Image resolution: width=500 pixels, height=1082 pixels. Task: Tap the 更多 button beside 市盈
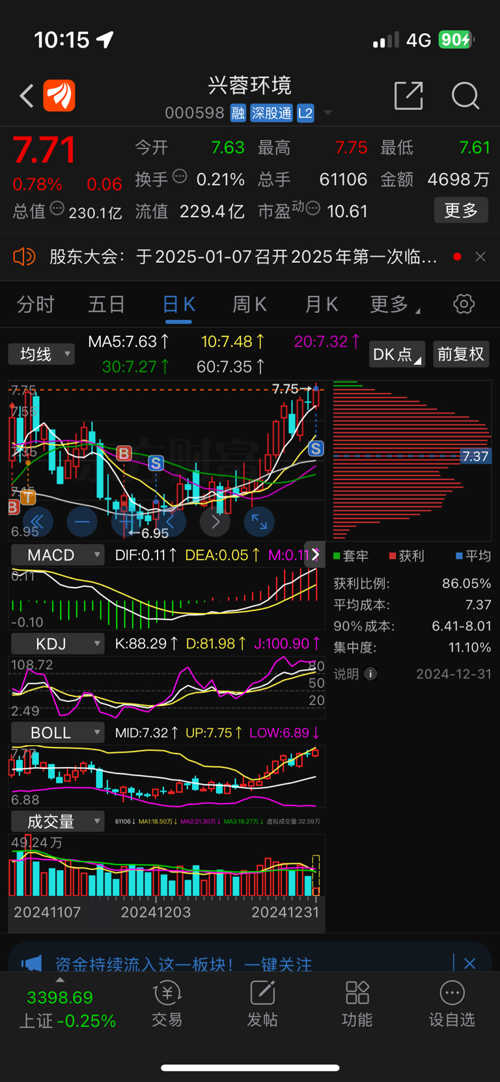click(461, 210)
